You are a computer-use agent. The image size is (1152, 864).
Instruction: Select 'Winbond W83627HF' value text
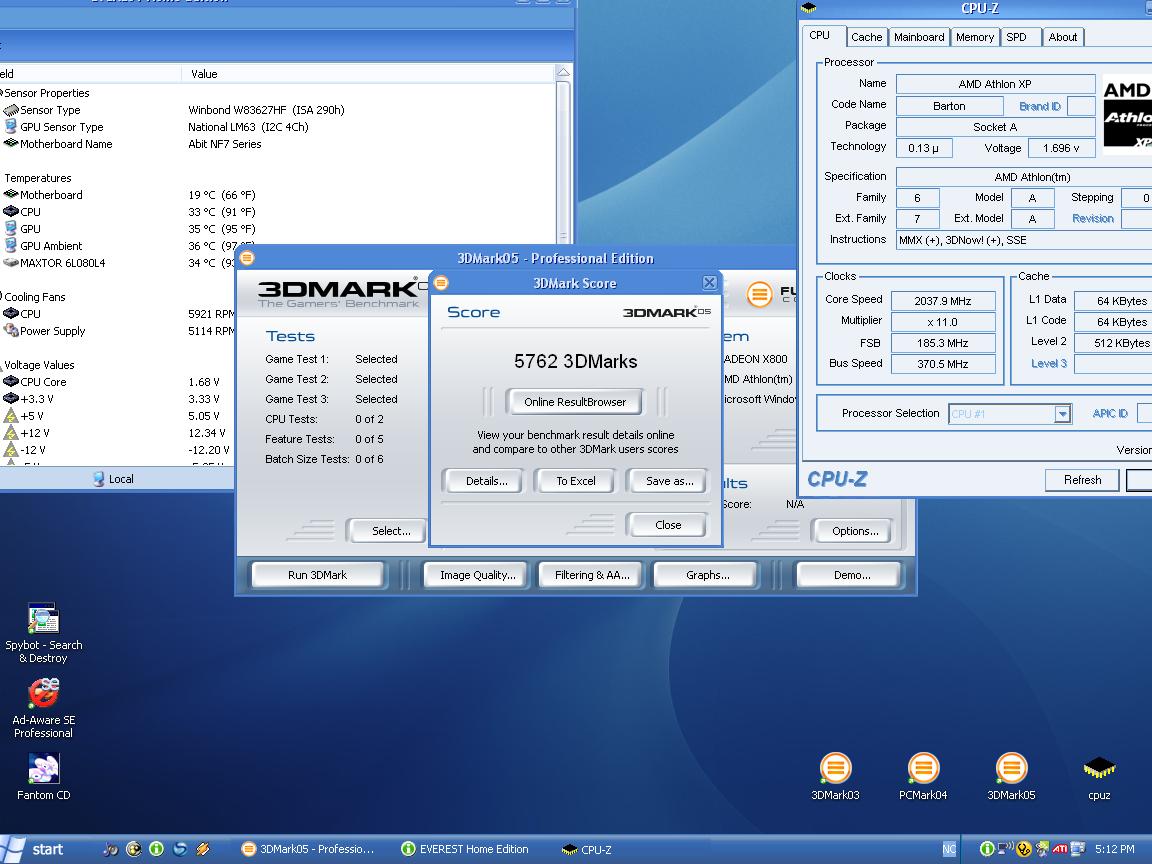coord(237,110)
